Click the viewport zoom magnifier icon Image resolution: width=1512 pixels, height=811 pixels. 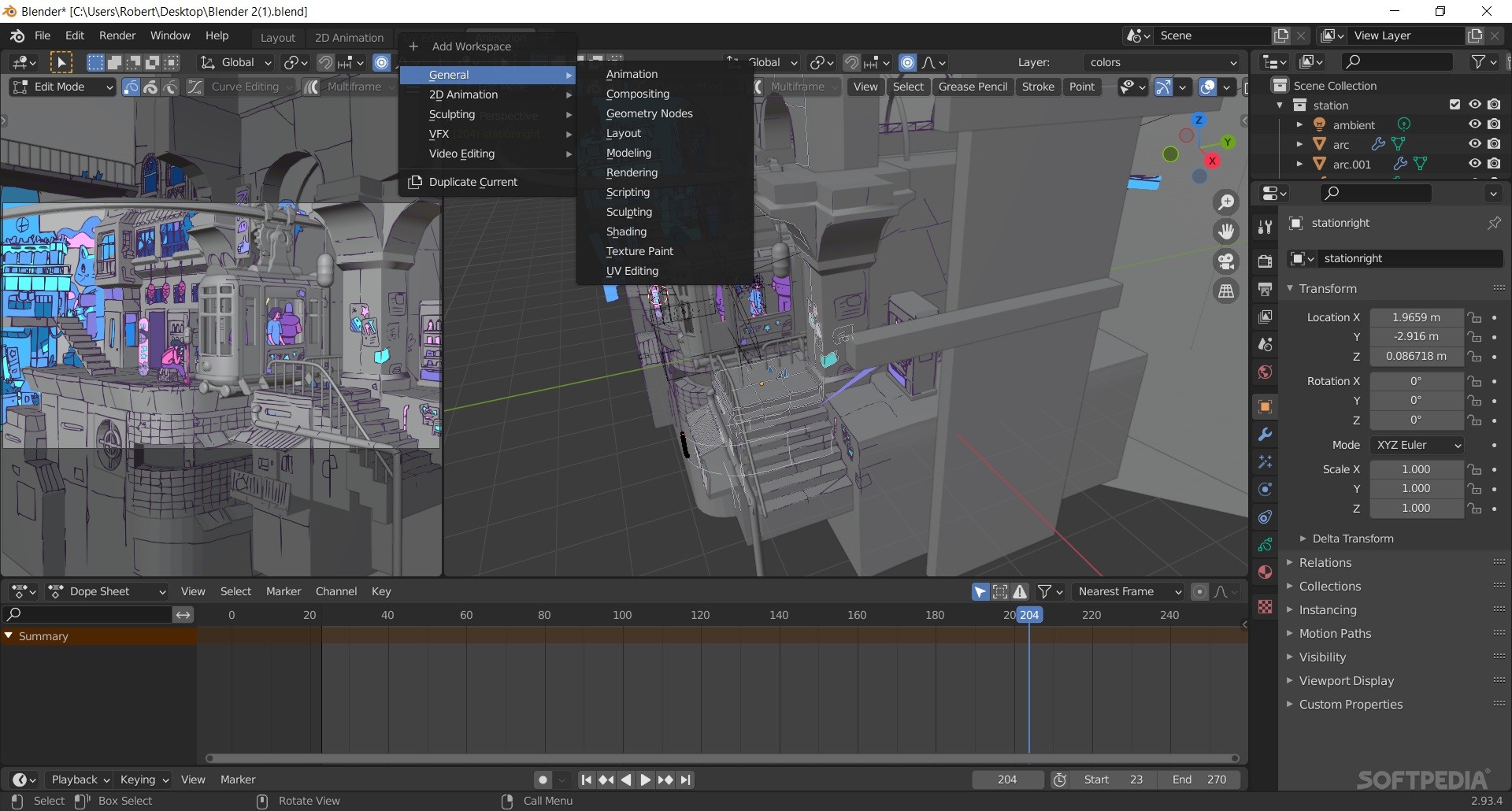[x=1226, y=202]
